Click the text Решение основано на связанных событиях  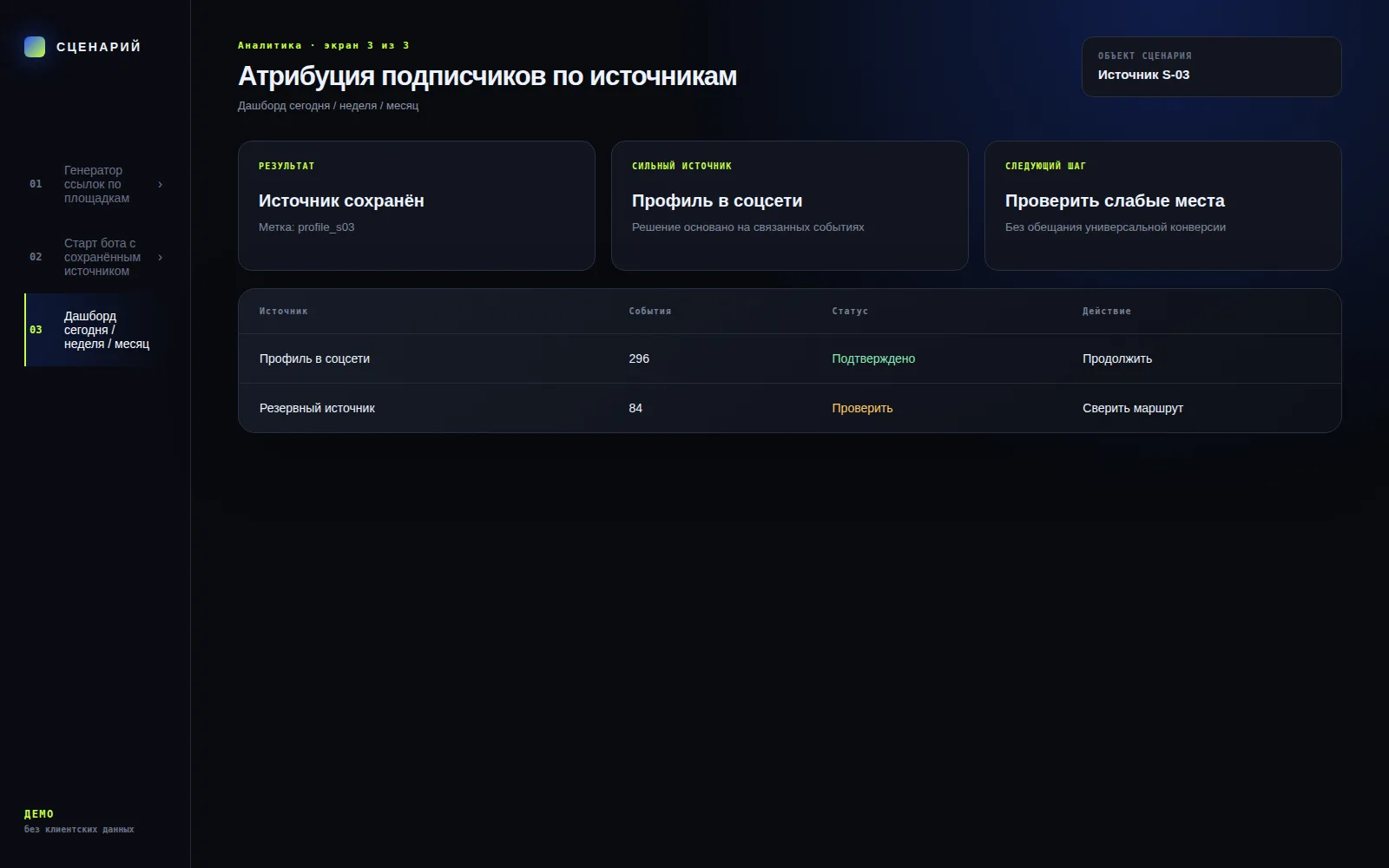748,227
